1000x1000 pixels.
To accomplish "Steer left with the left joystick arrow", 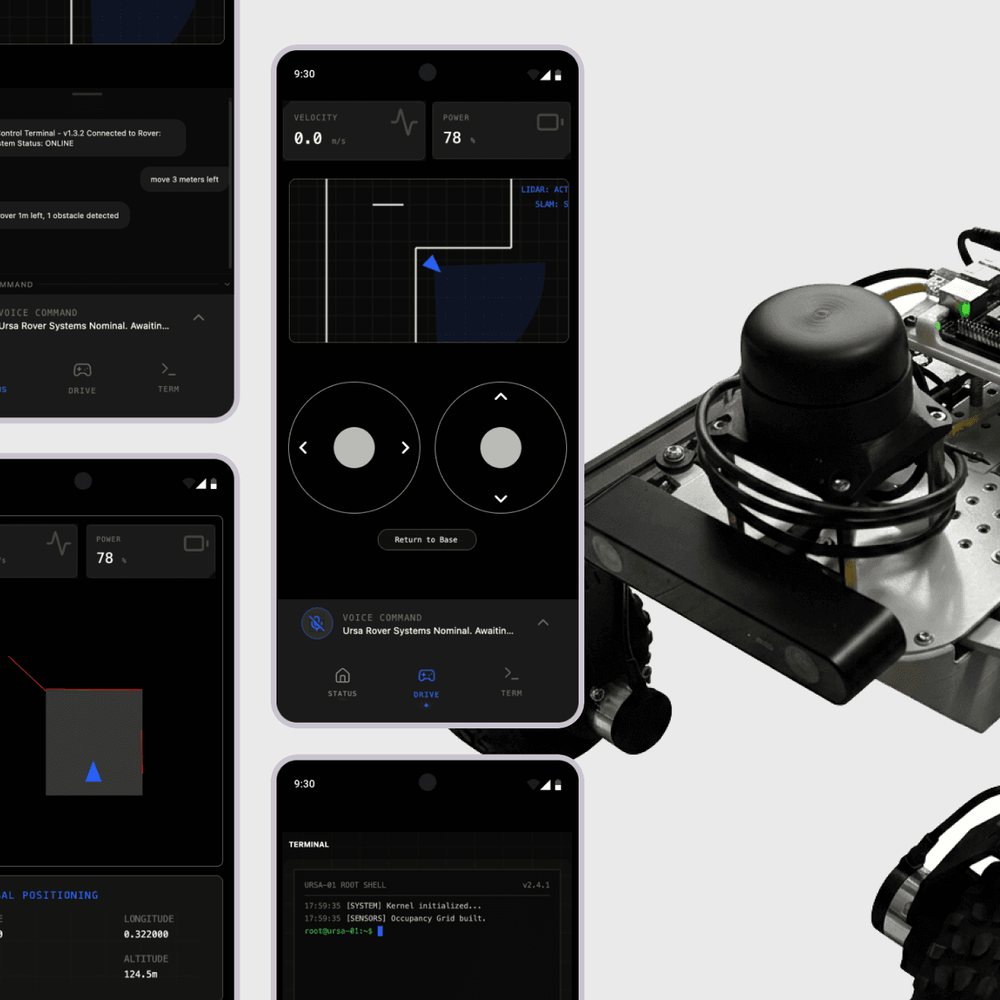I will 304,448.
